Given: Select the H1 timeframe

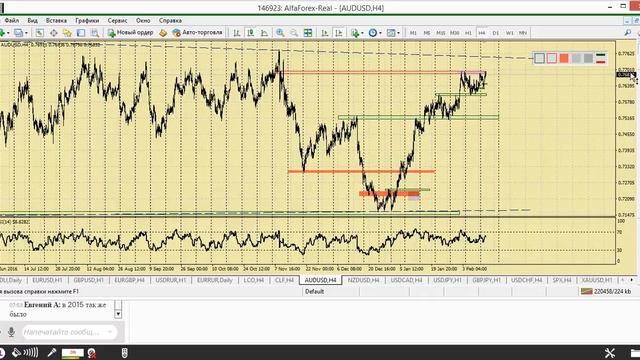Looking at the screenshot, I should tap(468, 33).
